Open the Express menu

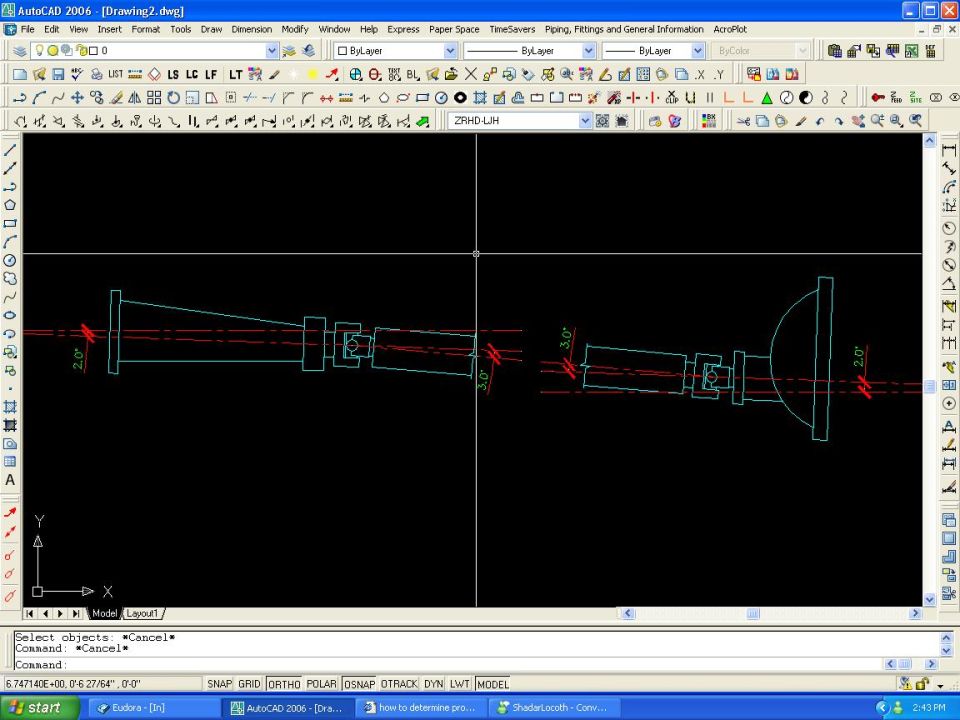click(x=403, y=29)
